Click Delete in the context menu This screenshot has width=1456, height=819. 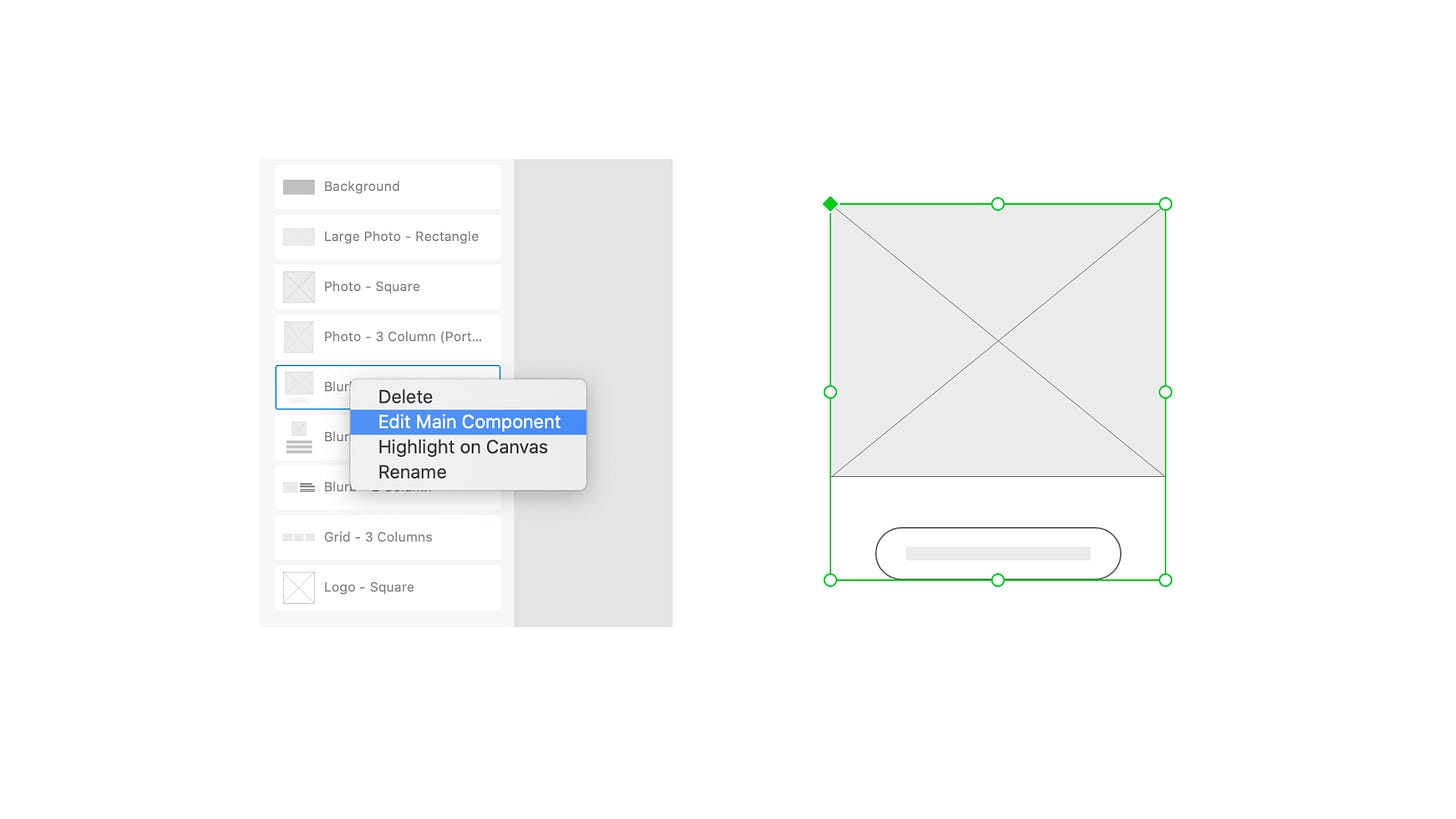coord(405,397)
